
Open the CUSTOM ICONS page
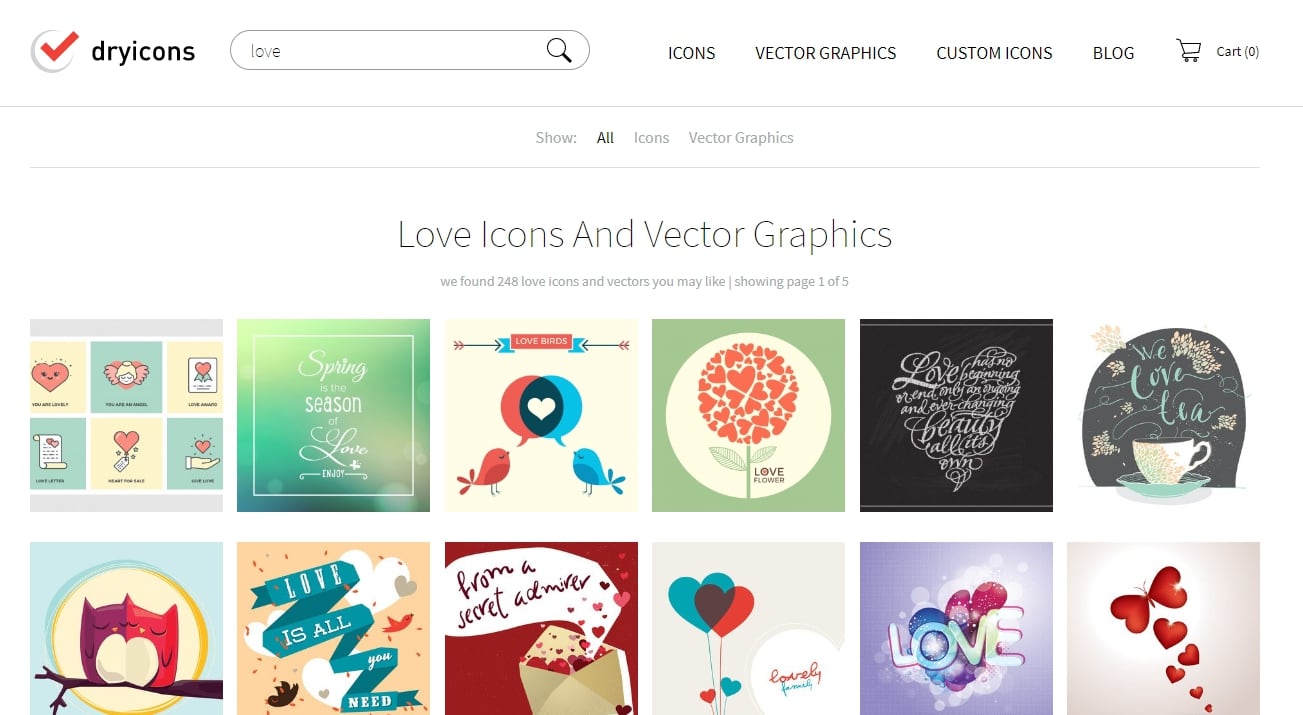click(x=994, y=53)
